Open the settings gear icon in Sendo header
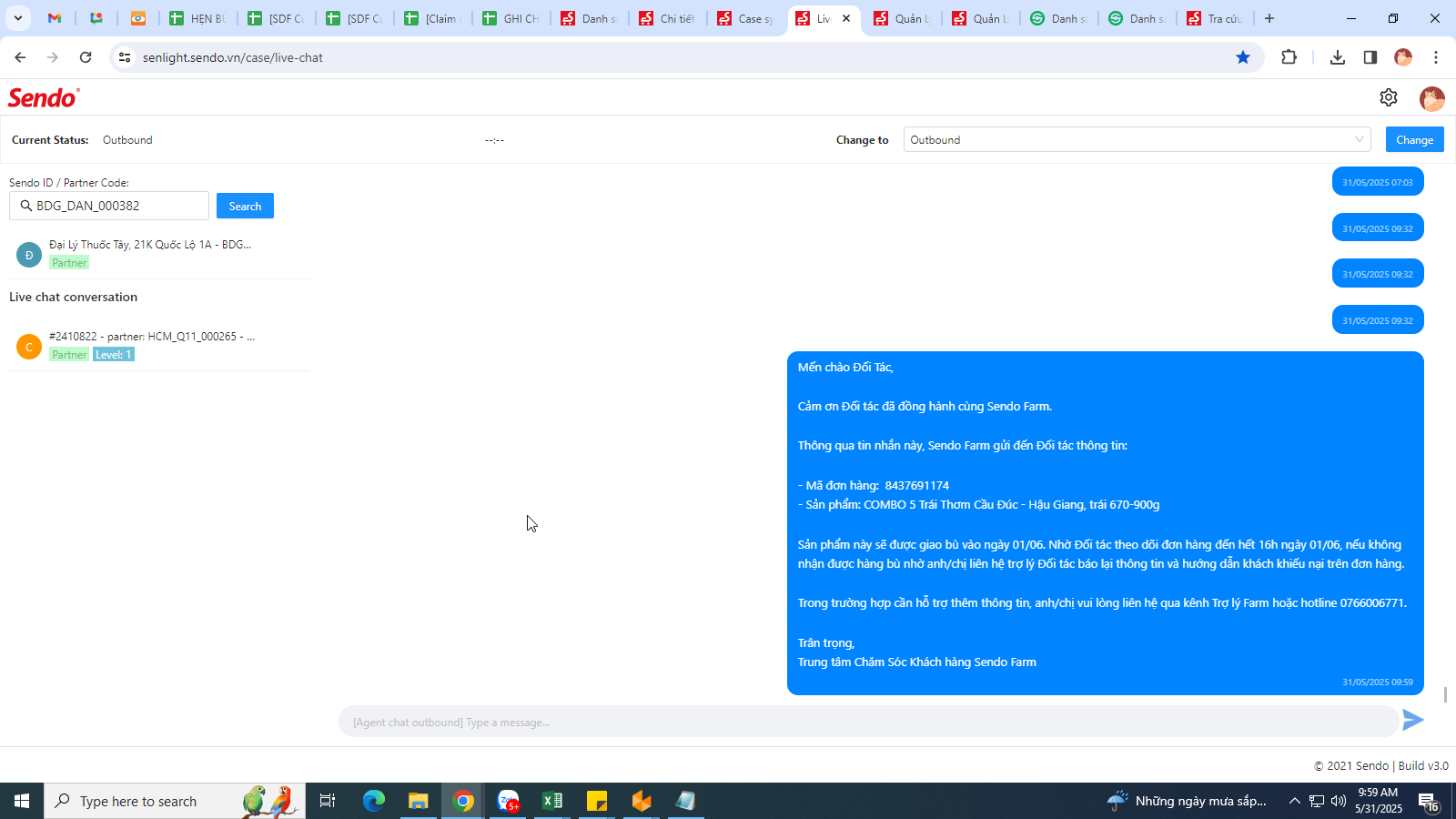 point(1388,97)
